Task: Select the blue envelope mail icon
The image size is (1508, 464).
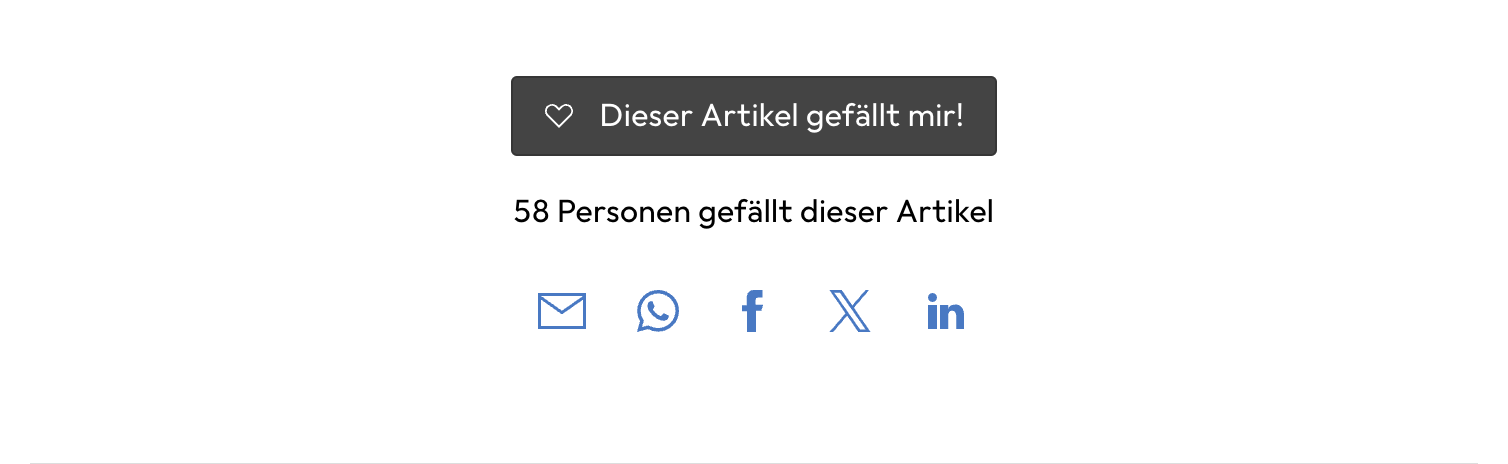Action: tap(562, 311)
